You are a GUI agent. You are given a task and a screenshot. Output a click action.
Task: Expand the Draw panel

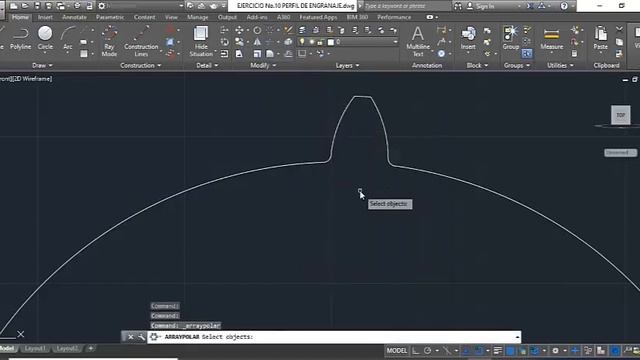(42, 65)
